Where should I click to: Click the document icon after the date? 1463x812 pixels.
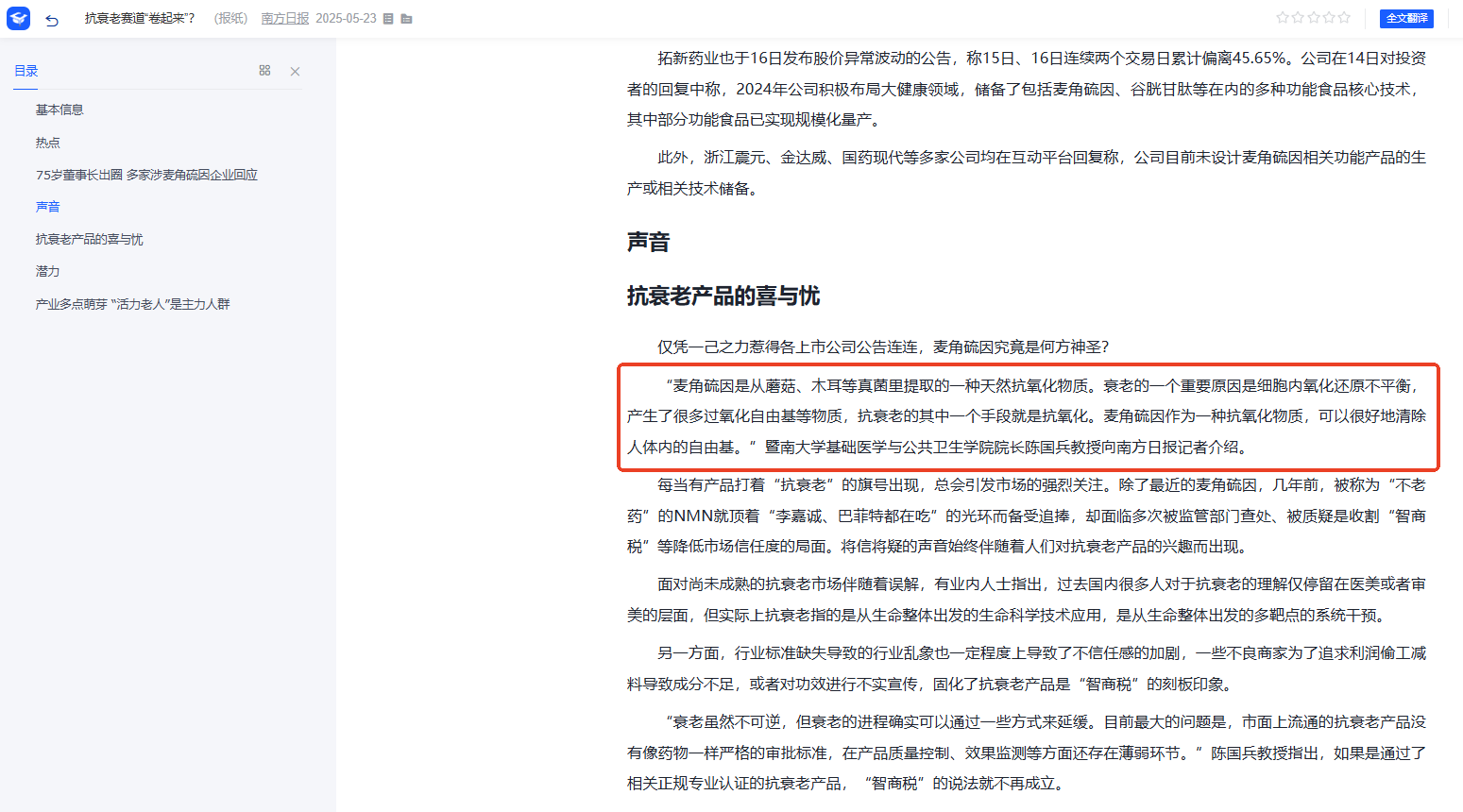point(388,19)
